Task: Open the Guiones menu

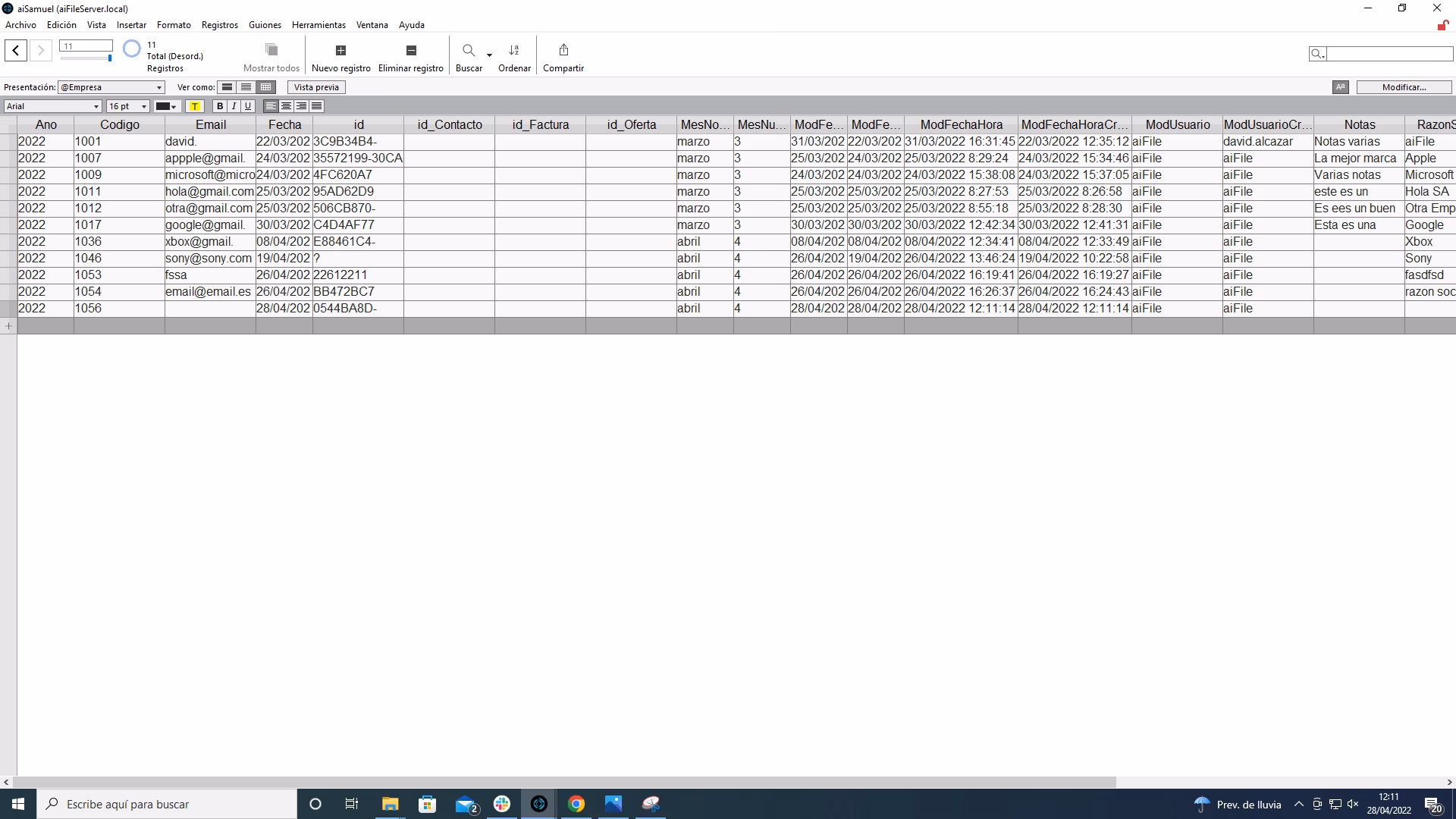Action: click(265, 25)
